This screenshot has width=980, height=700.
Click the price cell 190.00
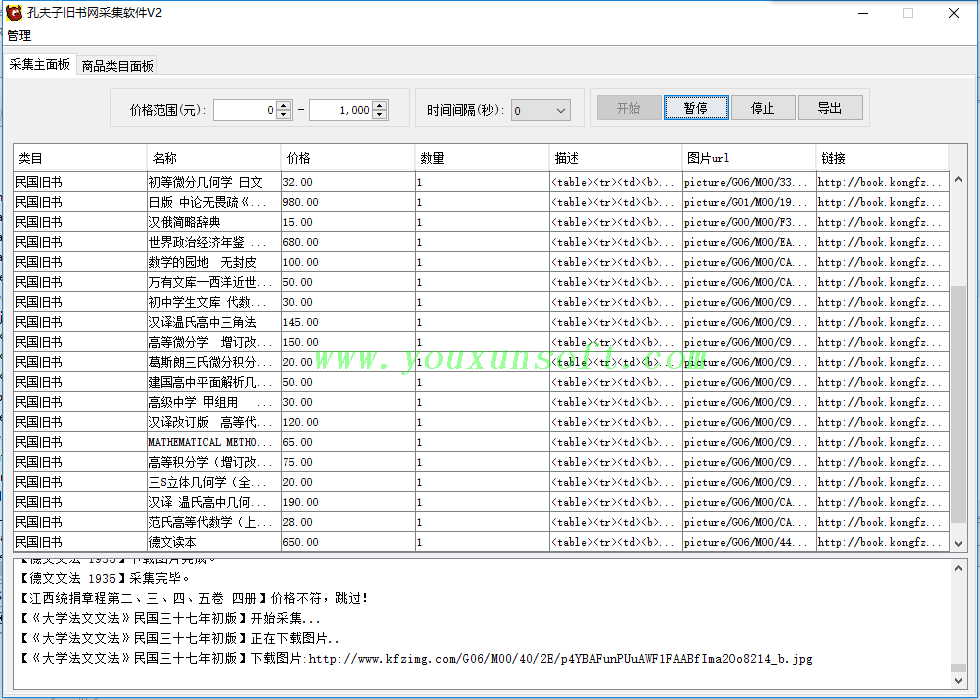click(348, 502)
